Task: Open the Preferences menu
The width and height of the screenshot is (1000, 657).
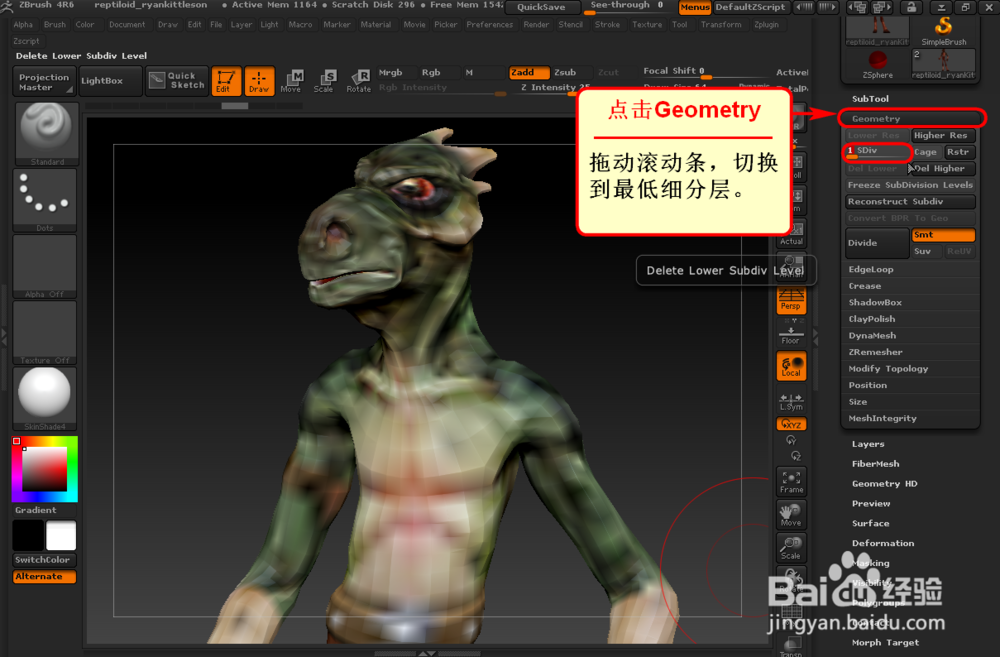Action: (x=490, y=25)
